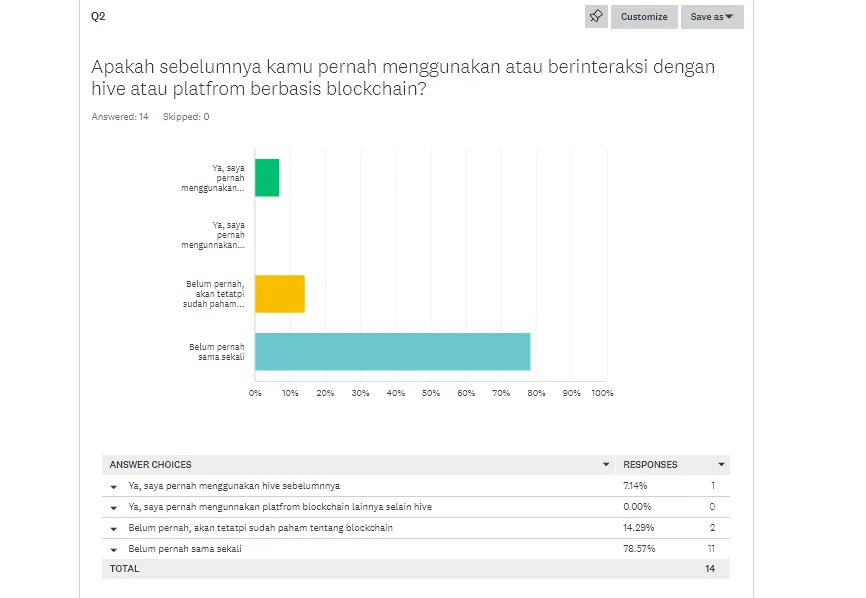
Task: Click the TOTAL label in table footer
Action: tap(124, 569)
